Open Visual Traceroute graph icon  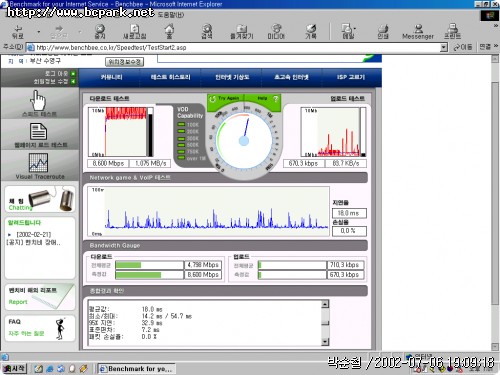(38, 162)
